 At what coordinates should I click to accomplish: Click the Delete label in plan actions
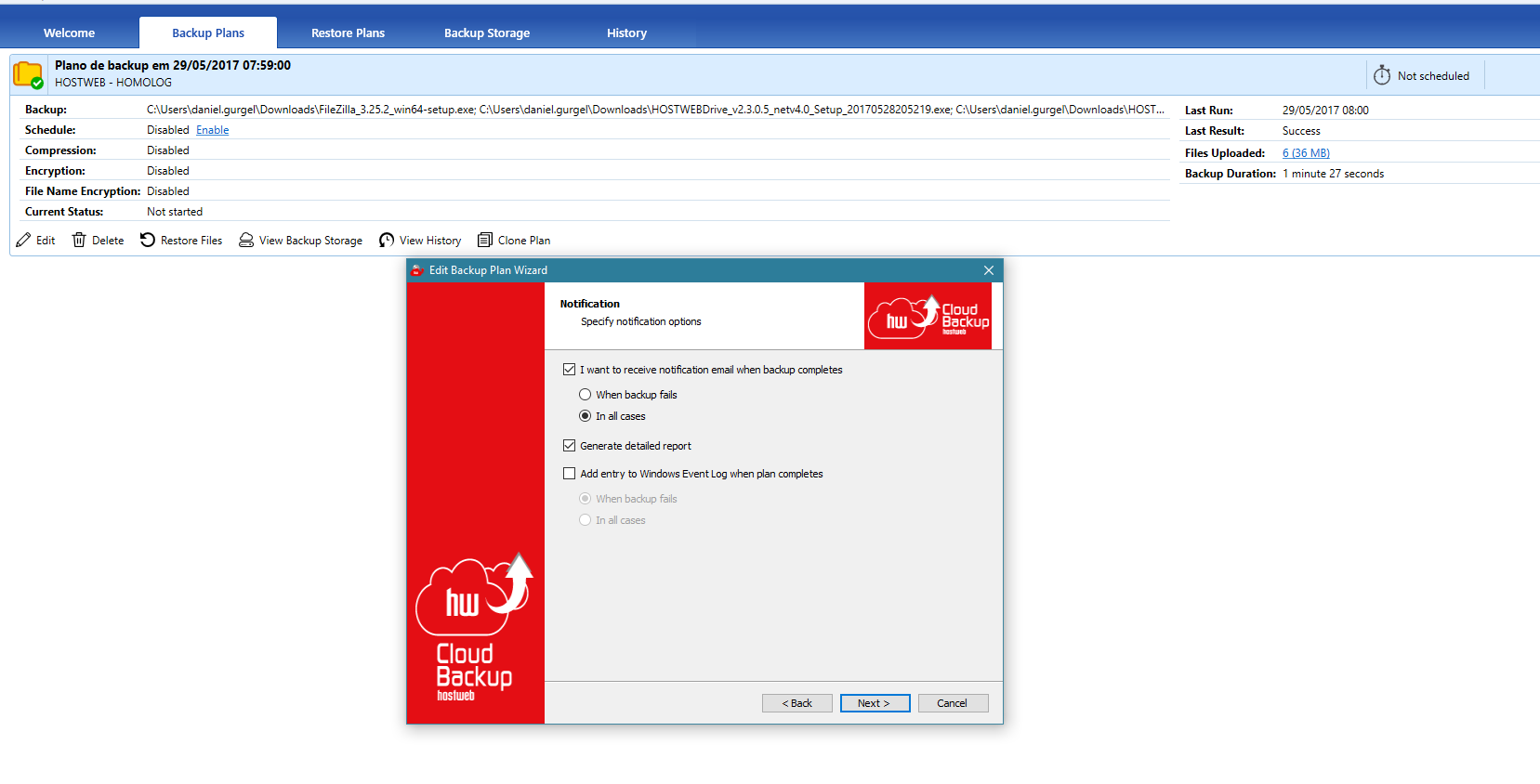pos(108,241)
